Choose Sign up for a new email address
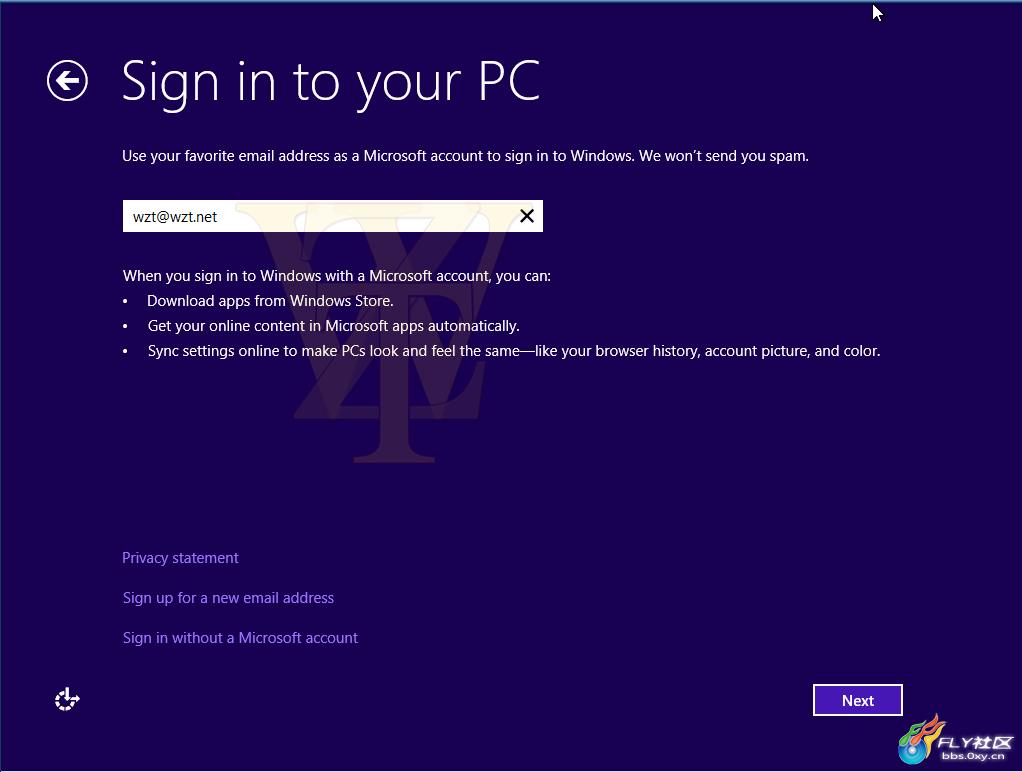This screenshot has height=772, width=1022. tap(228, 598)
